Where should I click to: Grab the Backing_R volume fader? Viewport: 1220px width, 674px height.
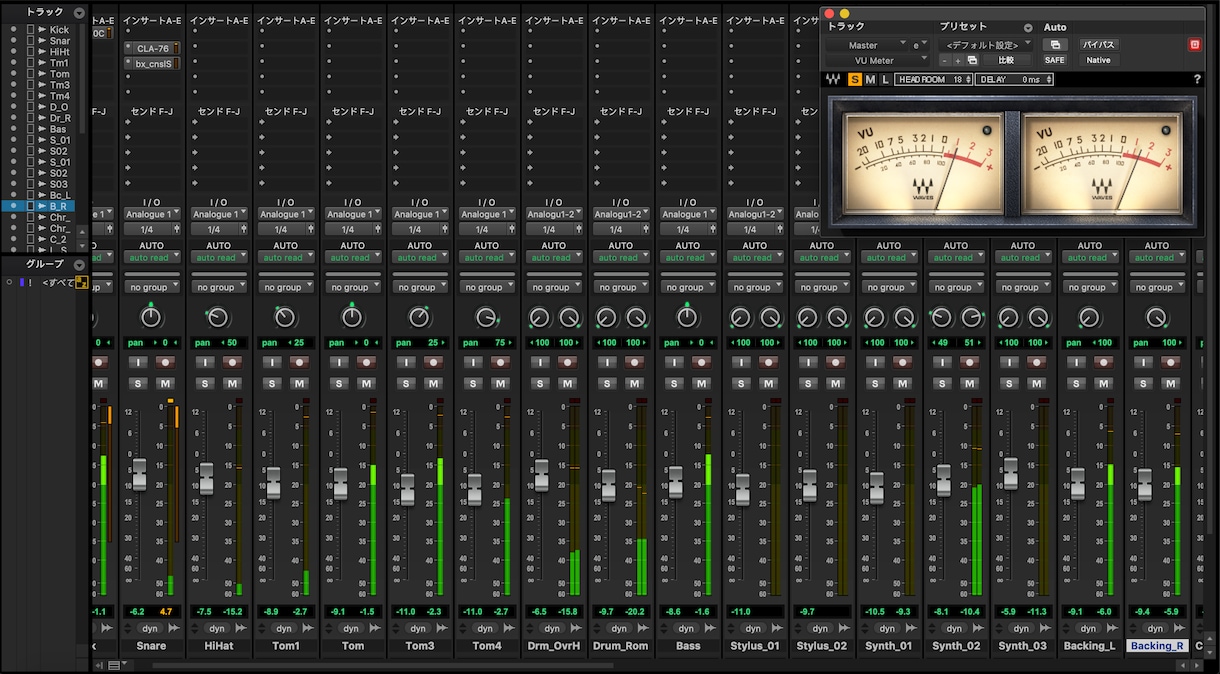click(x=1145, y=486)
